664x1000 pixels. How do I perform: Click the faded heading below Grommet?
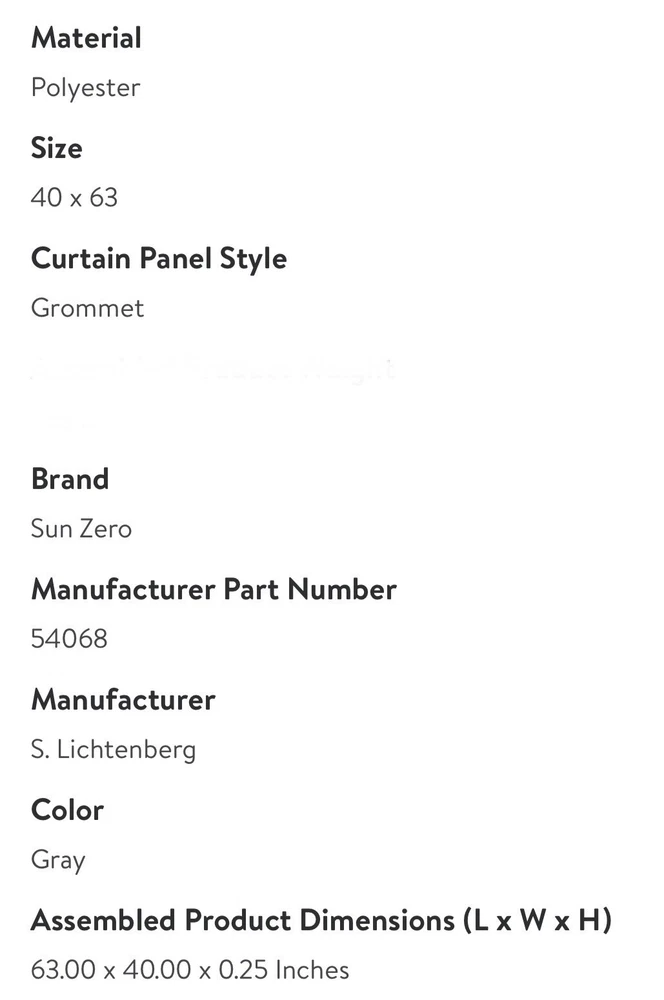point(212,370)
